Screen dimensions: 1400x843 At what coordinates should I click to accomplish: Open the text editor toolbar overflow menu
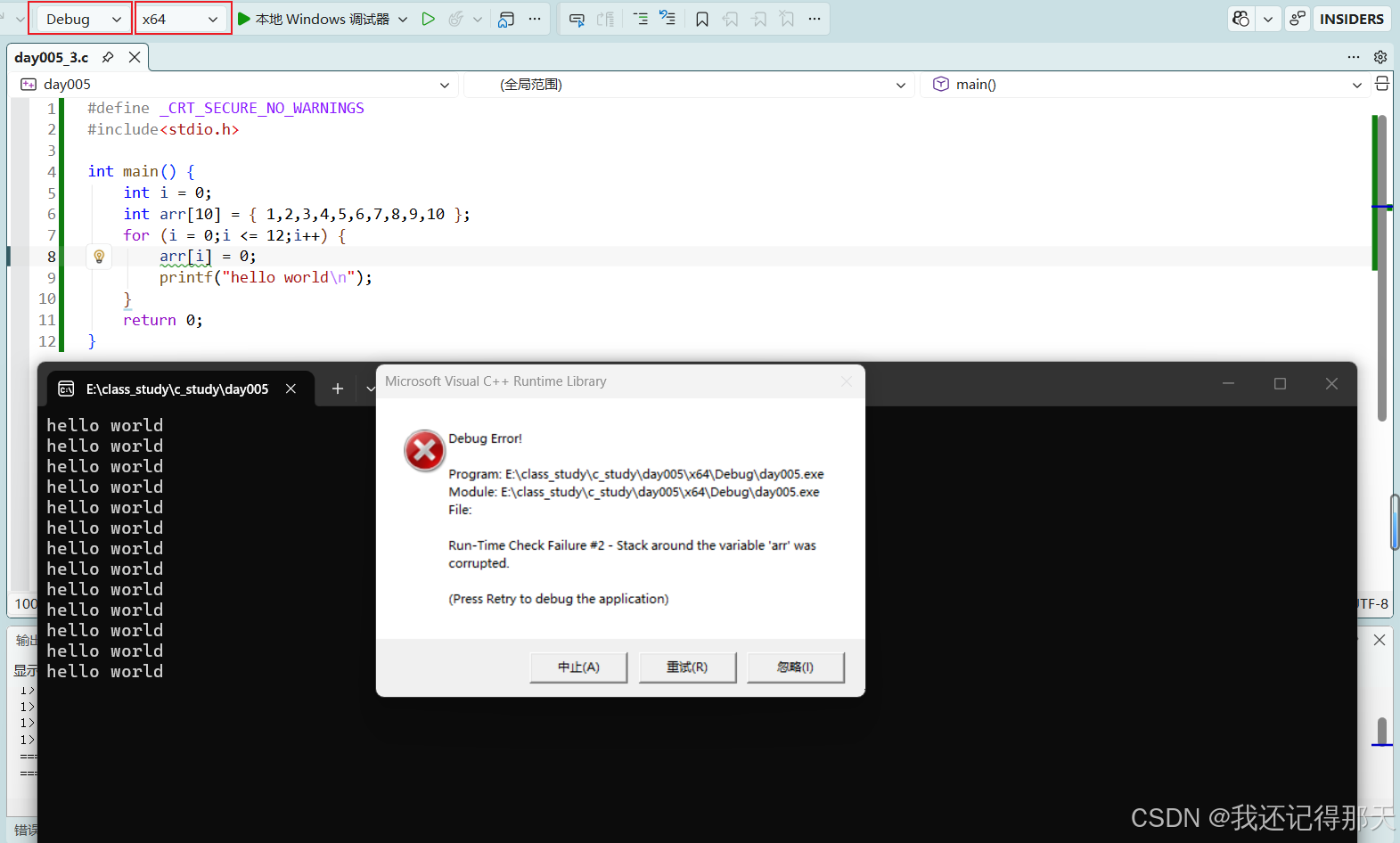pyautogui.click(x=815, y=19)
